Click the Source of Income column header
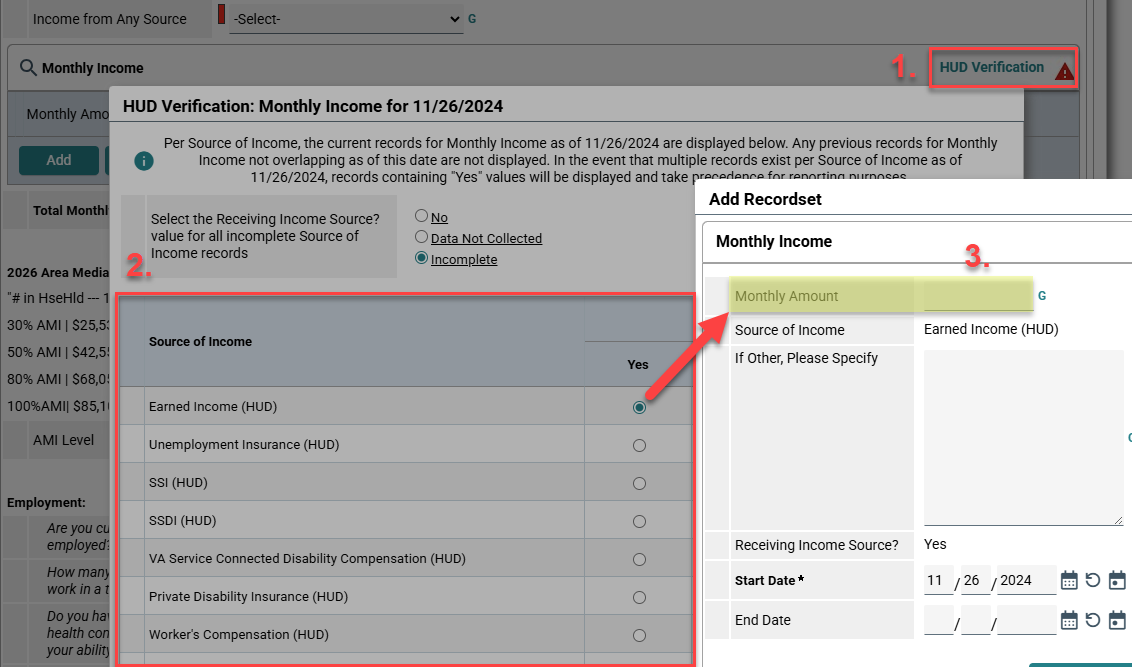The image size is (1132, 667). [200, 341]
